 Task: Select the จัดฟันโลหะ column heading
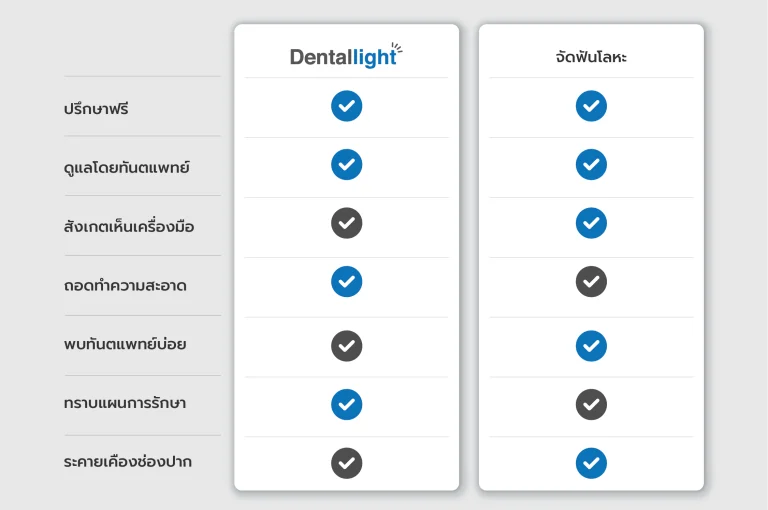point(591,57)
